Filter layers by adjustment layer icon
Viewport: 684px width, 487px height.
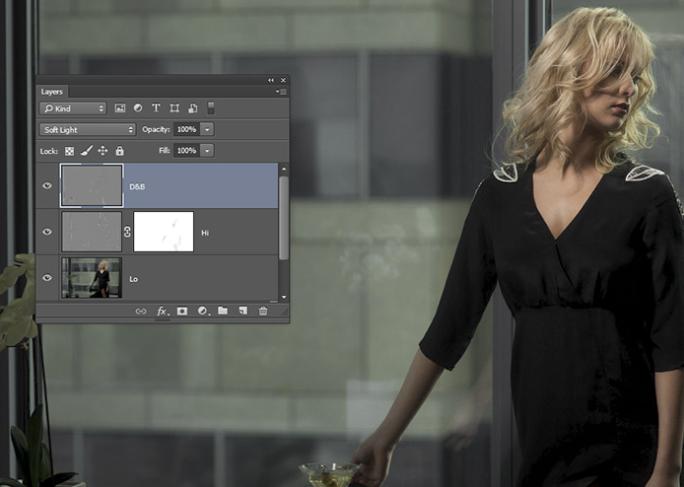coord(138,108)
